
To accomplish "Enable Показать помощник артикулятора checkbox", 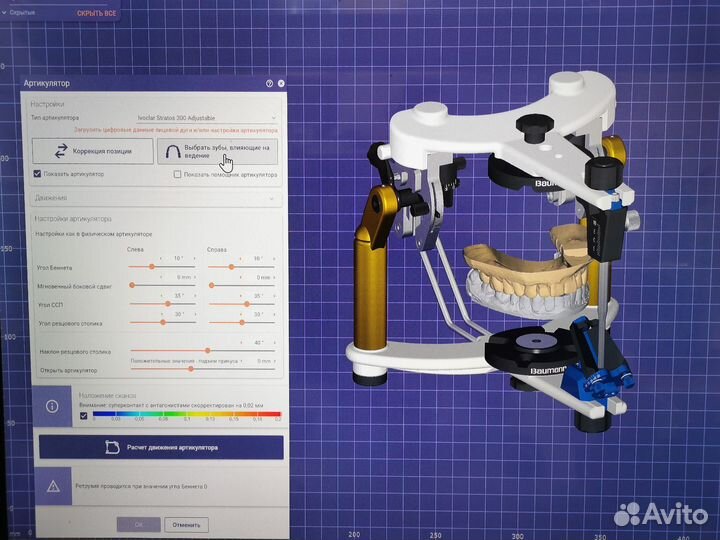I will coord(177,174).
